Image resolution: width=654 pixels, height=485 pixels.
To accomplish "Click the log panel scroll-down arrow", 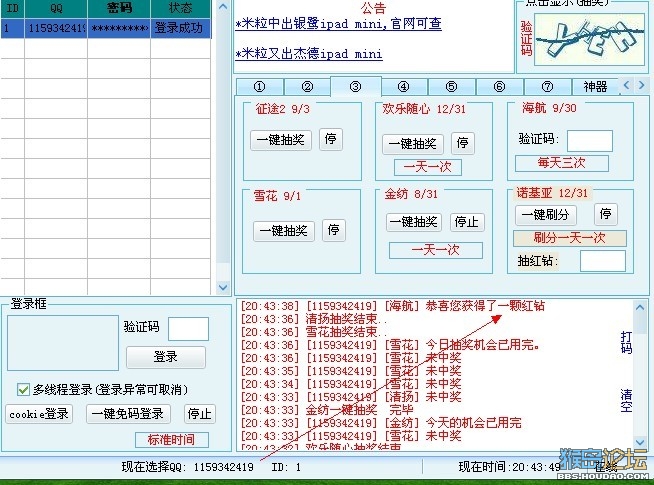I will 640,442.
